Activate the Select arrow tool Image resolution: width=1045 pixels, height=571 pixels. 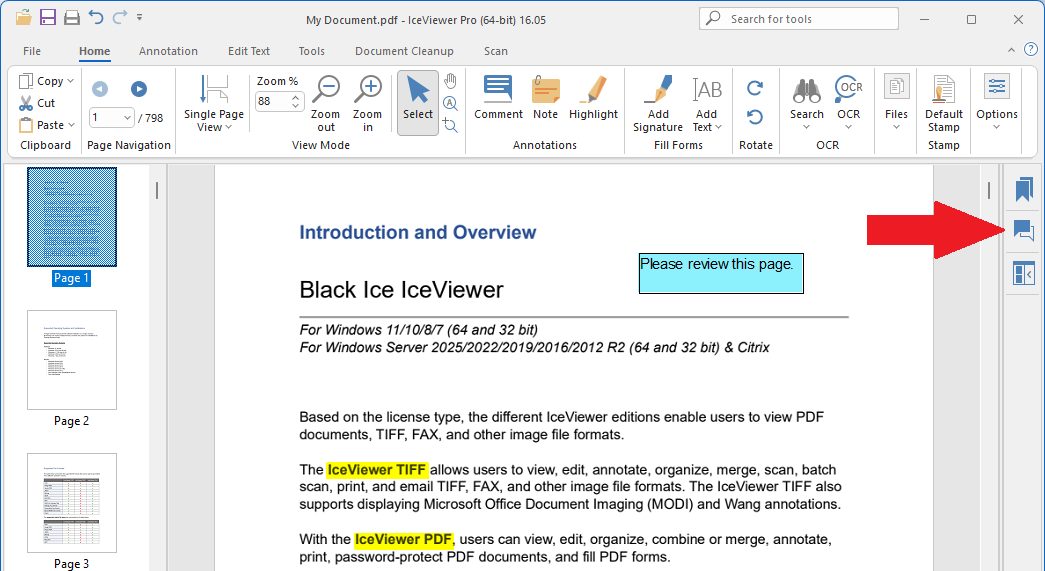tap(418, 103)
